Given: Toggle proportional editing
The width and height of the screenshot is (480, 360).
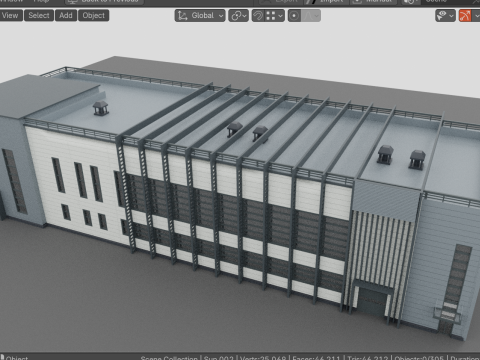Looking at the screenshot, I should (x=294, y=16).
